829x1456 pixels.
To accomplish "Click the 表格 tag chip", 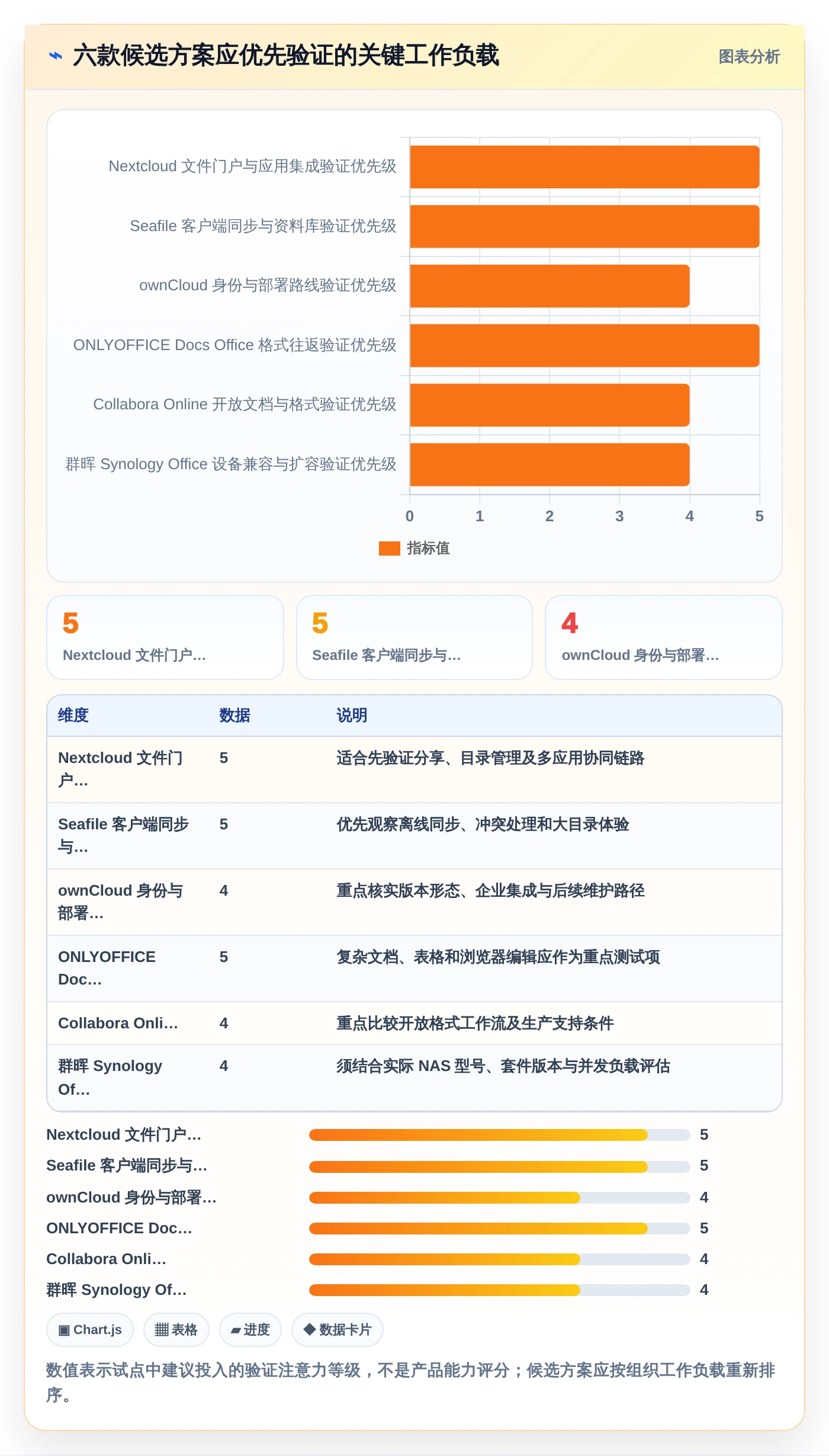I will 176,1330.
